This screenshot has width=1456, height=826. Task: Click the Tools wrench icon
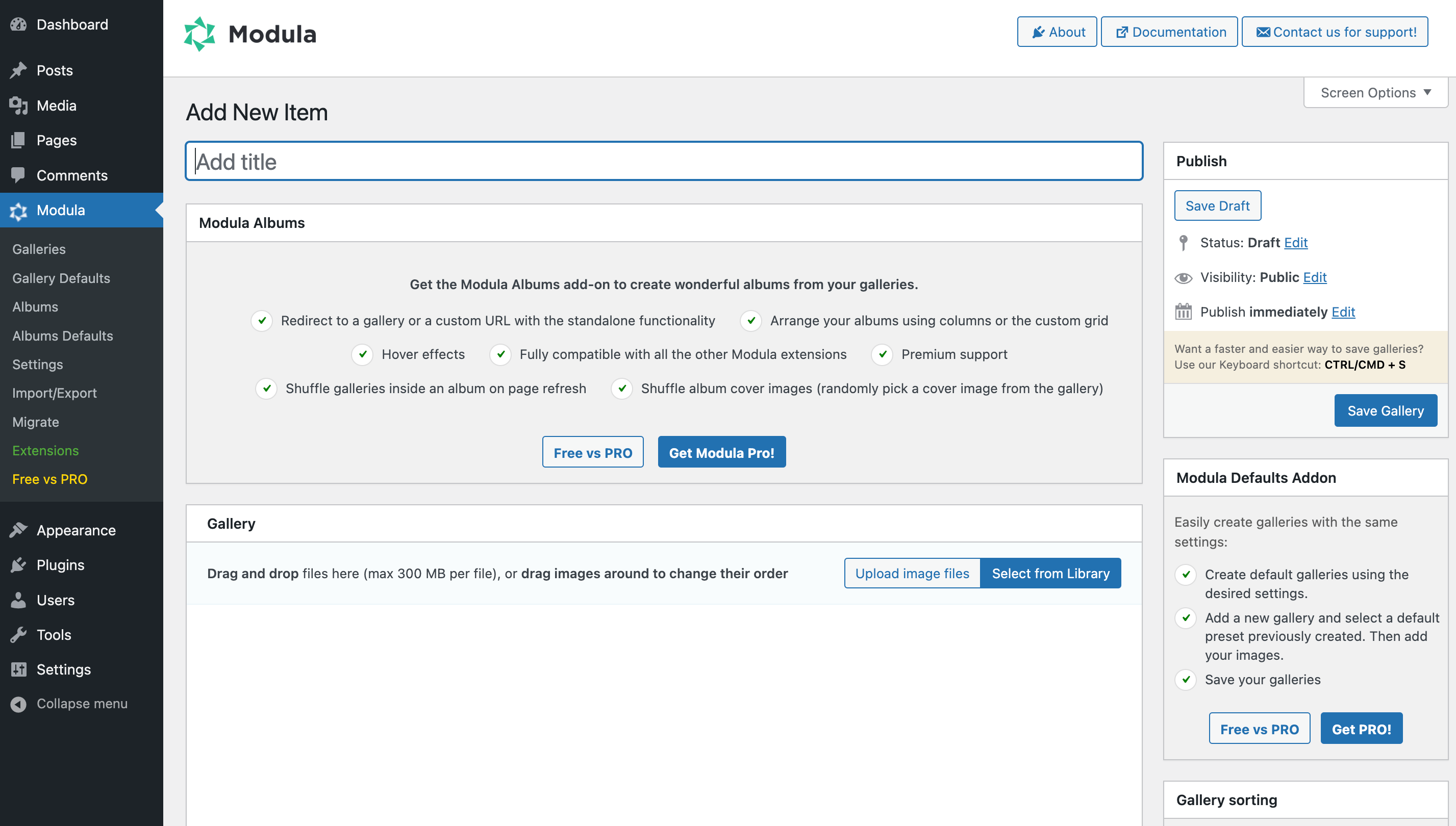(18, 635)
